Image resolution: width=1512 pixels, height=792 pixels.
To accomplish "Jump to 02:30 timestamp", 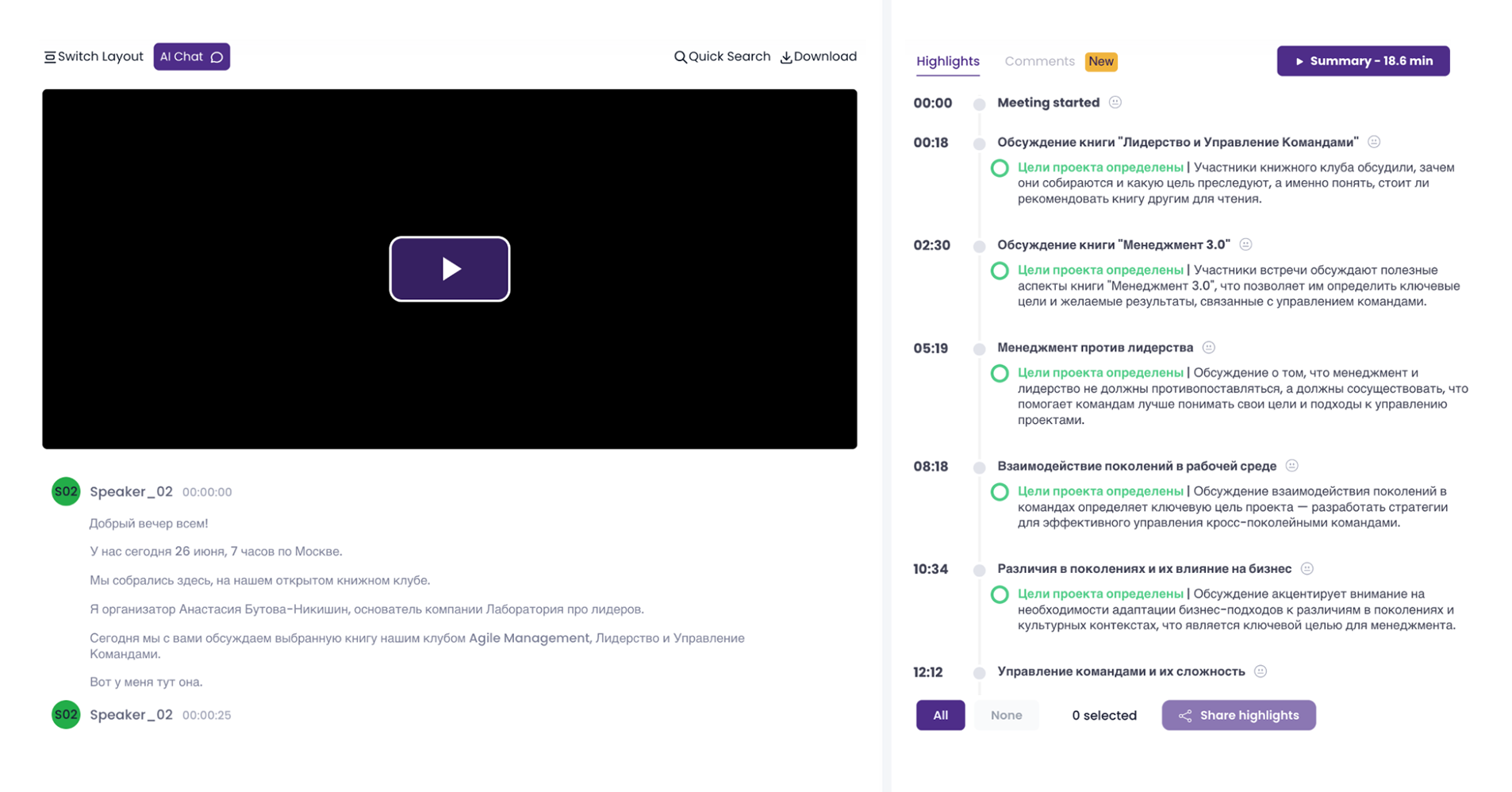I will click(x=931, y=245).
